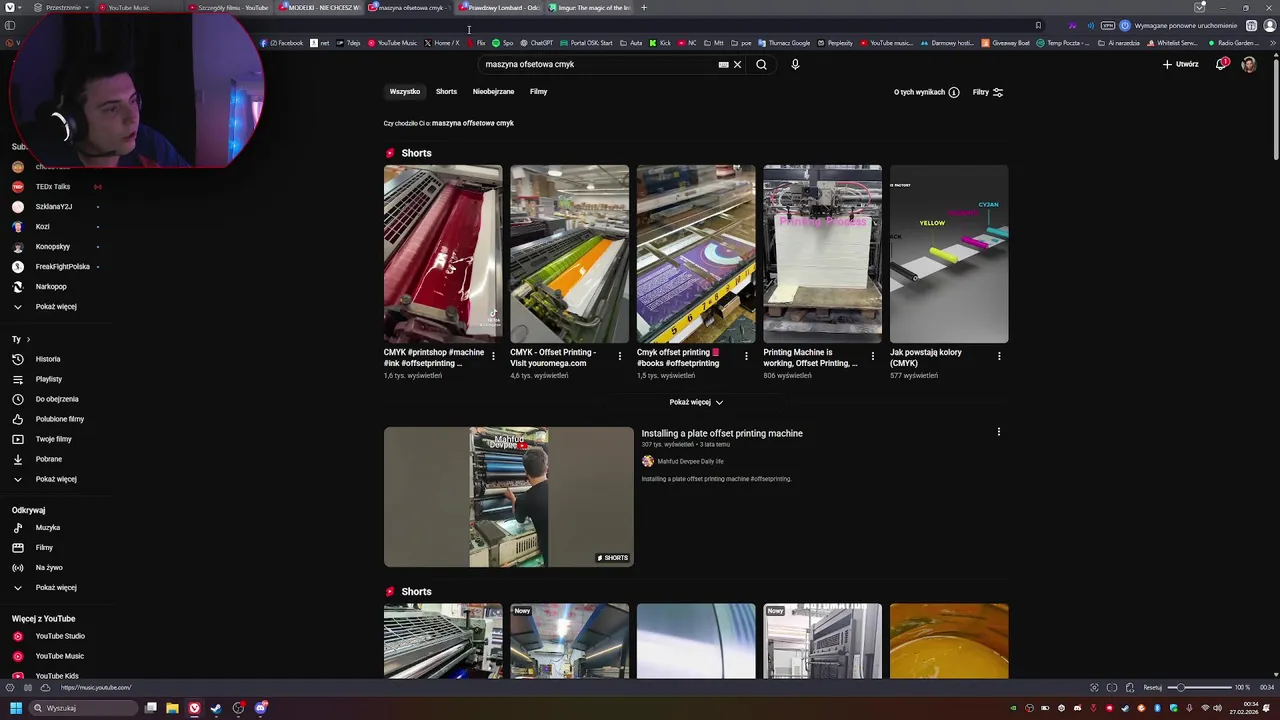The width and height of the screenshot is (1280, 720).
Task: Open Playlisty in sidebar
Action: click(49, 379)
